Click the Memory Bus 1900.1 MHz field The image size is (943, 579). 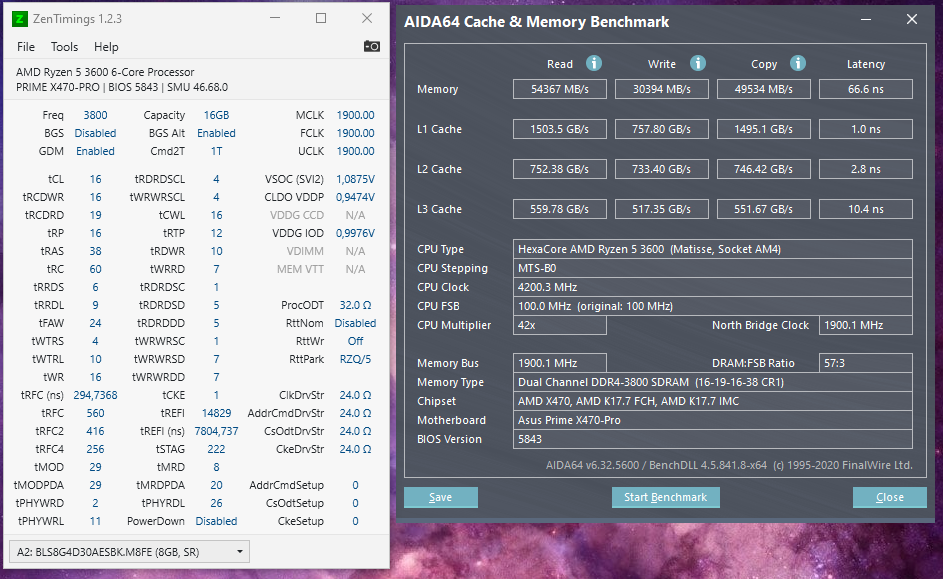point(560,363)
